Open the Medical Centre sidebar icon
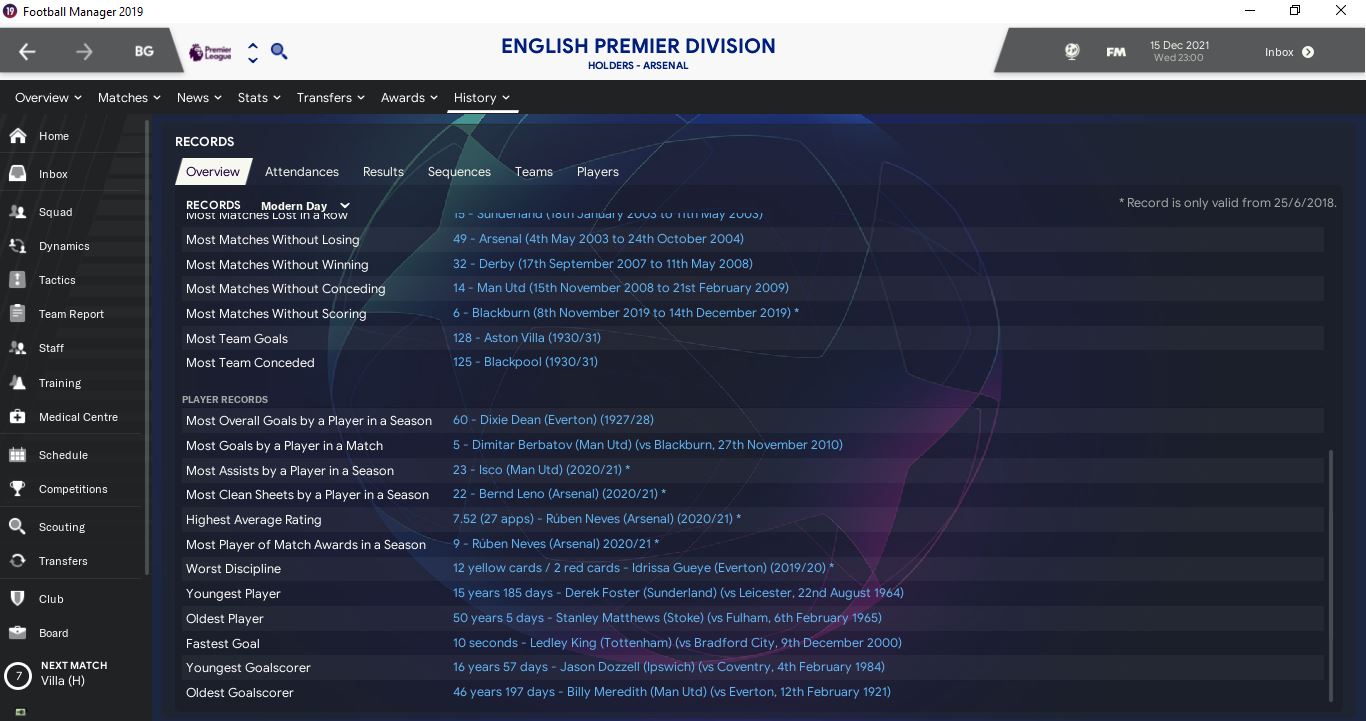Screen dimensions: 1366x721 point(17,417)
